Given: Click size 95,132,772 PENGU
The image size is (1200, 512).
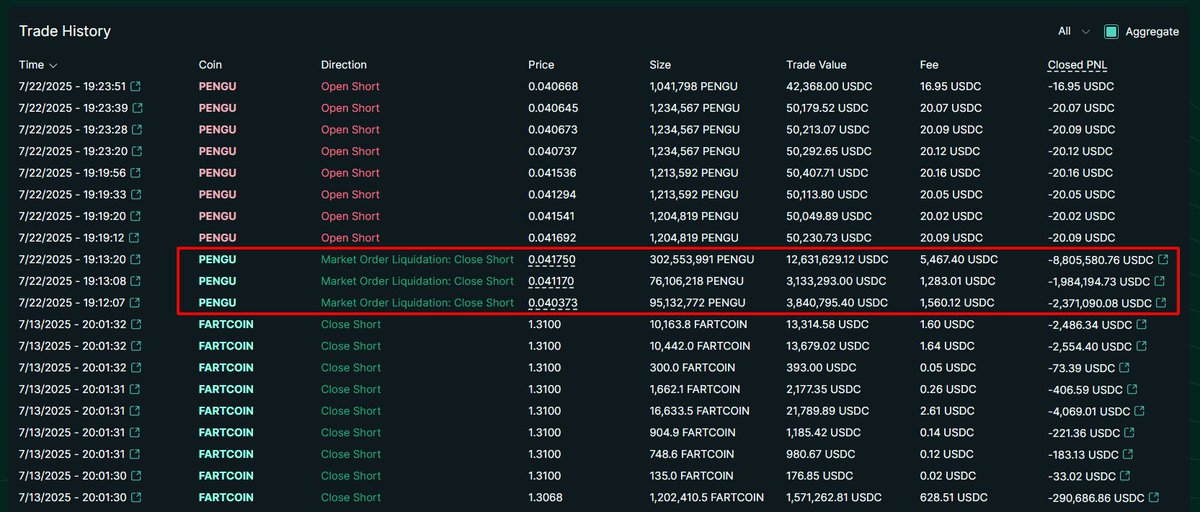Looking at the screenshot, I should [x=698, y=303].
